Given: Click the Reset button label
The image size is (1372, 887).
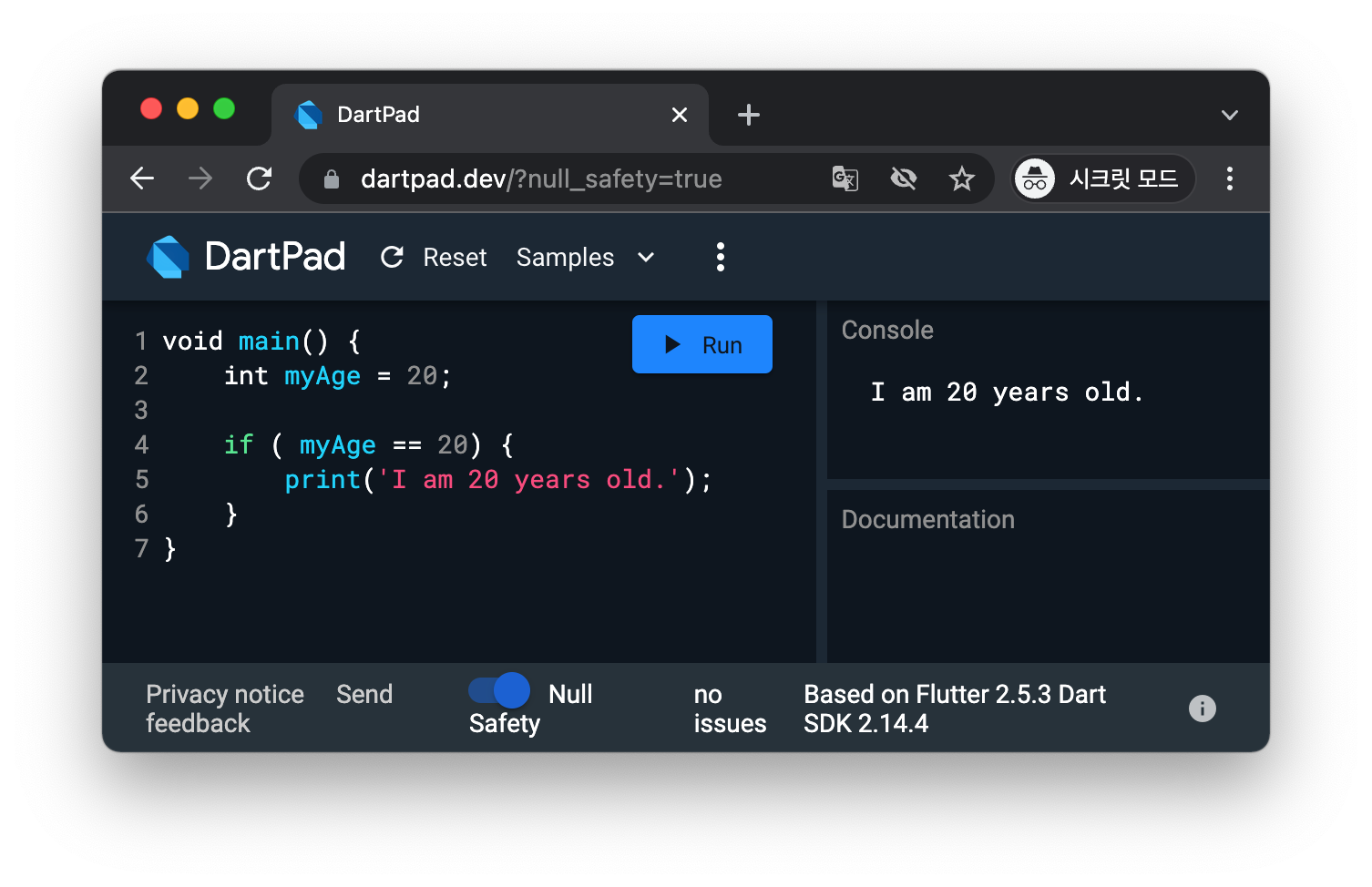Looking at the screenshot, I should [455, 258].
